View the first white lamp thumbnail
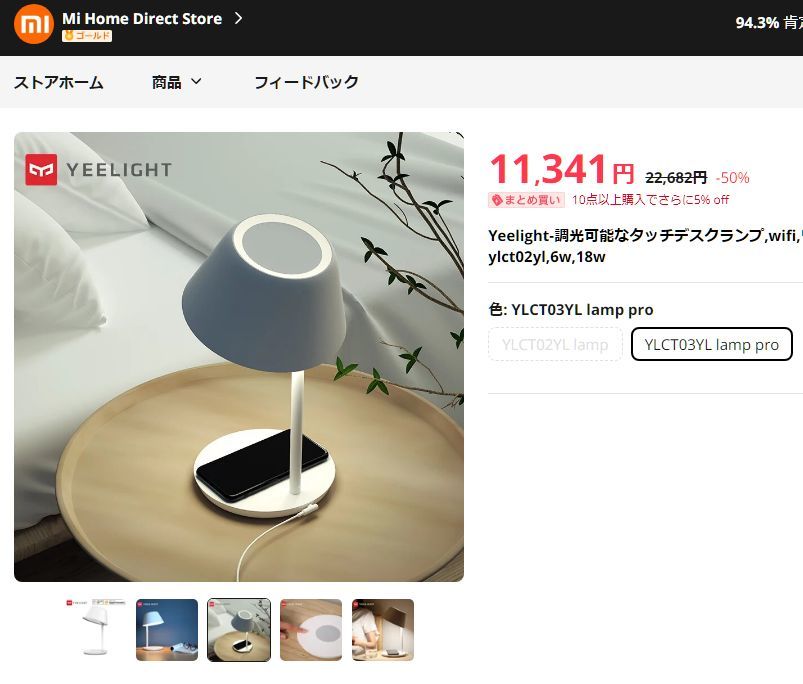Viewport: 803px width, 684px height. (95, 630)
